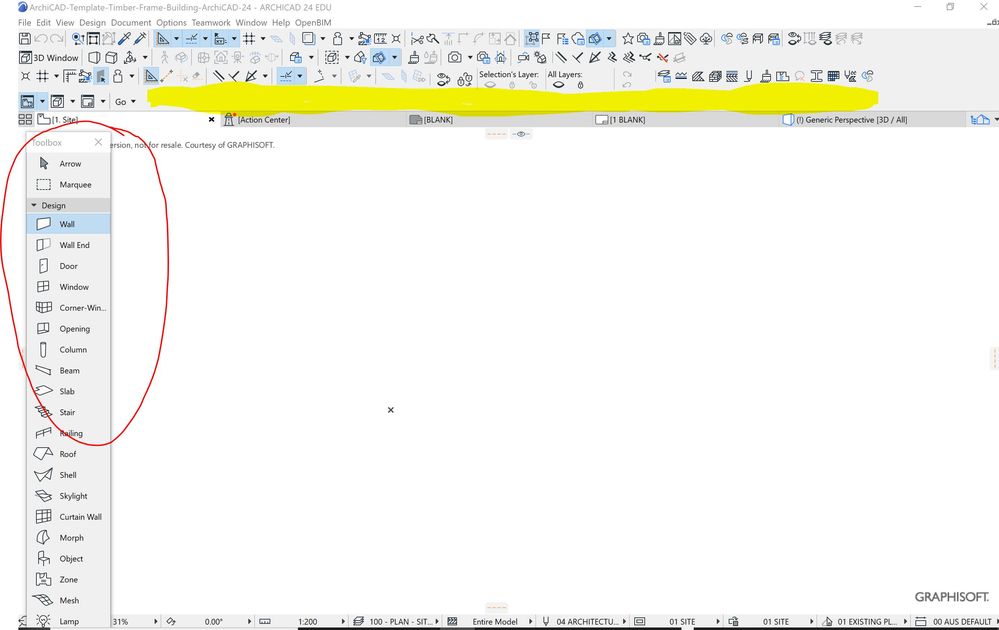
Task: Select the Wall tool in the Toolbox
Action: pyautogui.click(x=69, y=224)
